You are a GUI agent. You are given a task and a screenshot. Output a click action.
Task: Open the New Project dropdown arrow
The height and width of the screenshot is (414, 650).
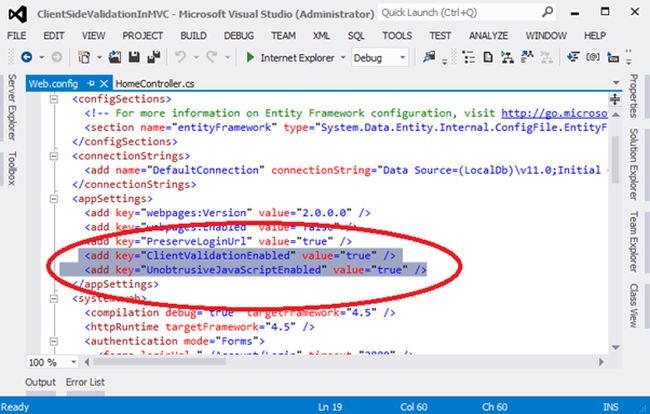click(x=99, y=57)
